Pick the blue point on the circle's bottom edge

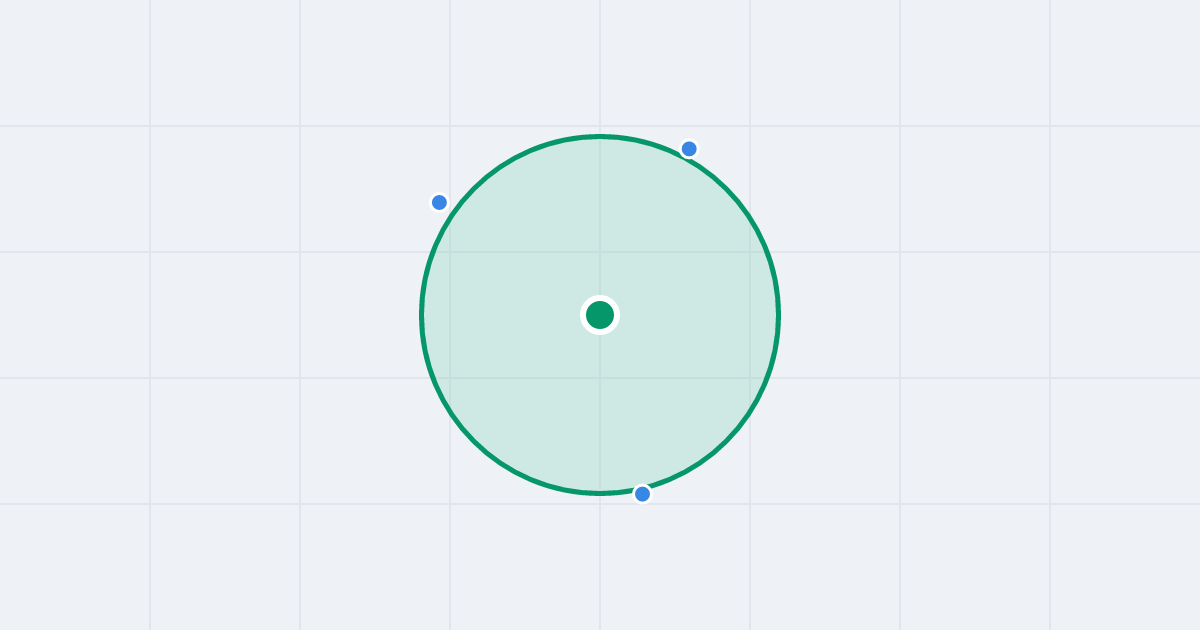tap(642, 494)
